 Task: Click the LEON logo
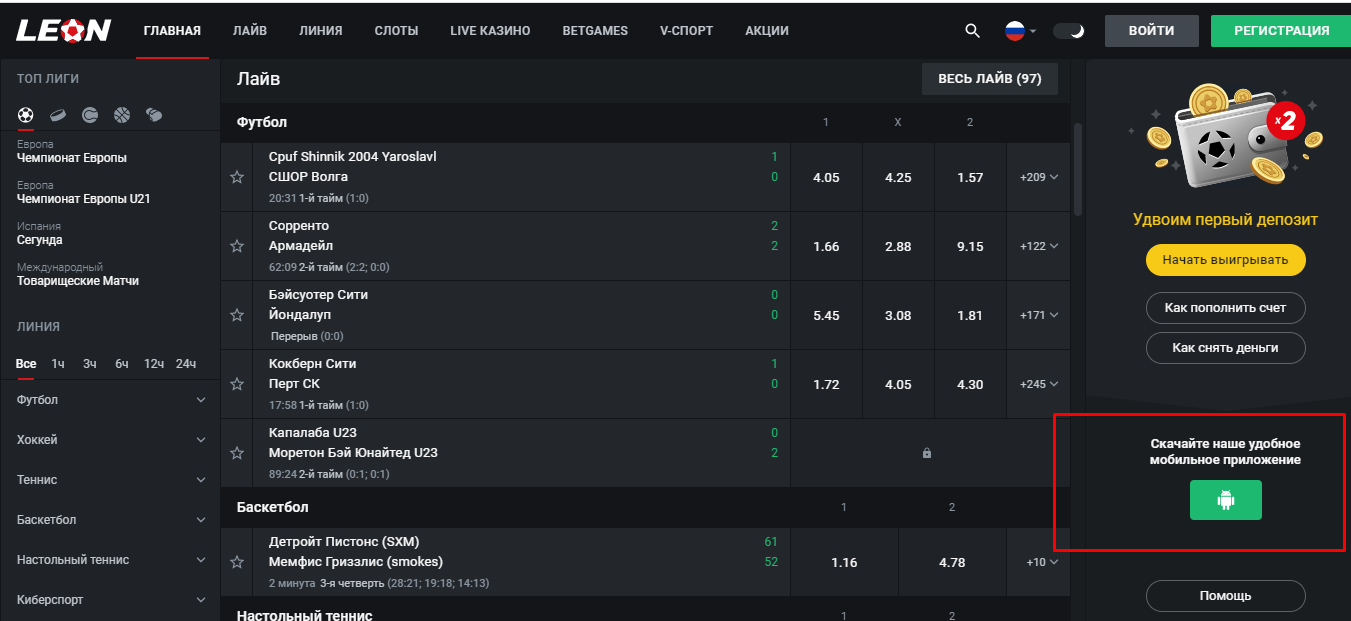coord(63,31)
